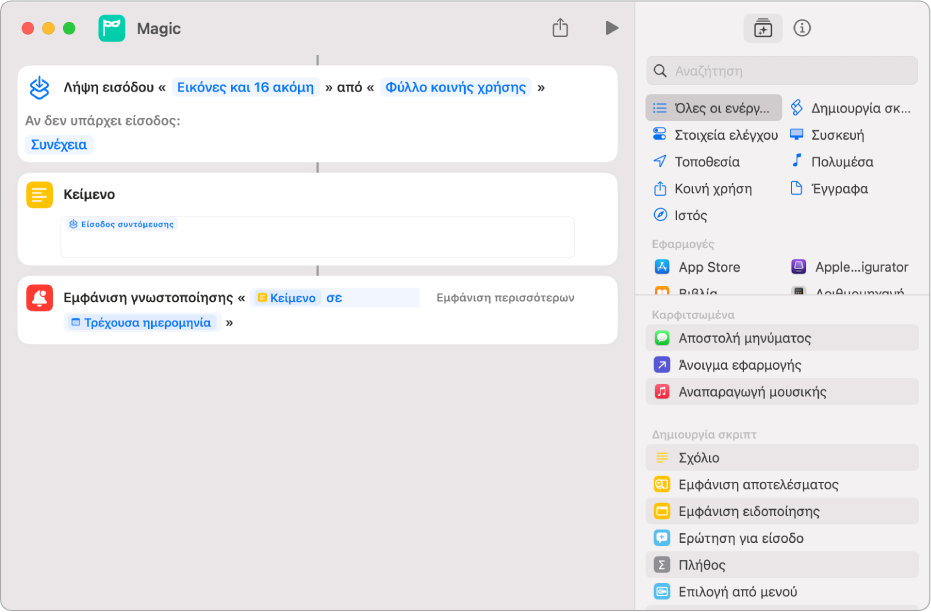Change Συνέχεια no-input behavior

click(59, 144)
